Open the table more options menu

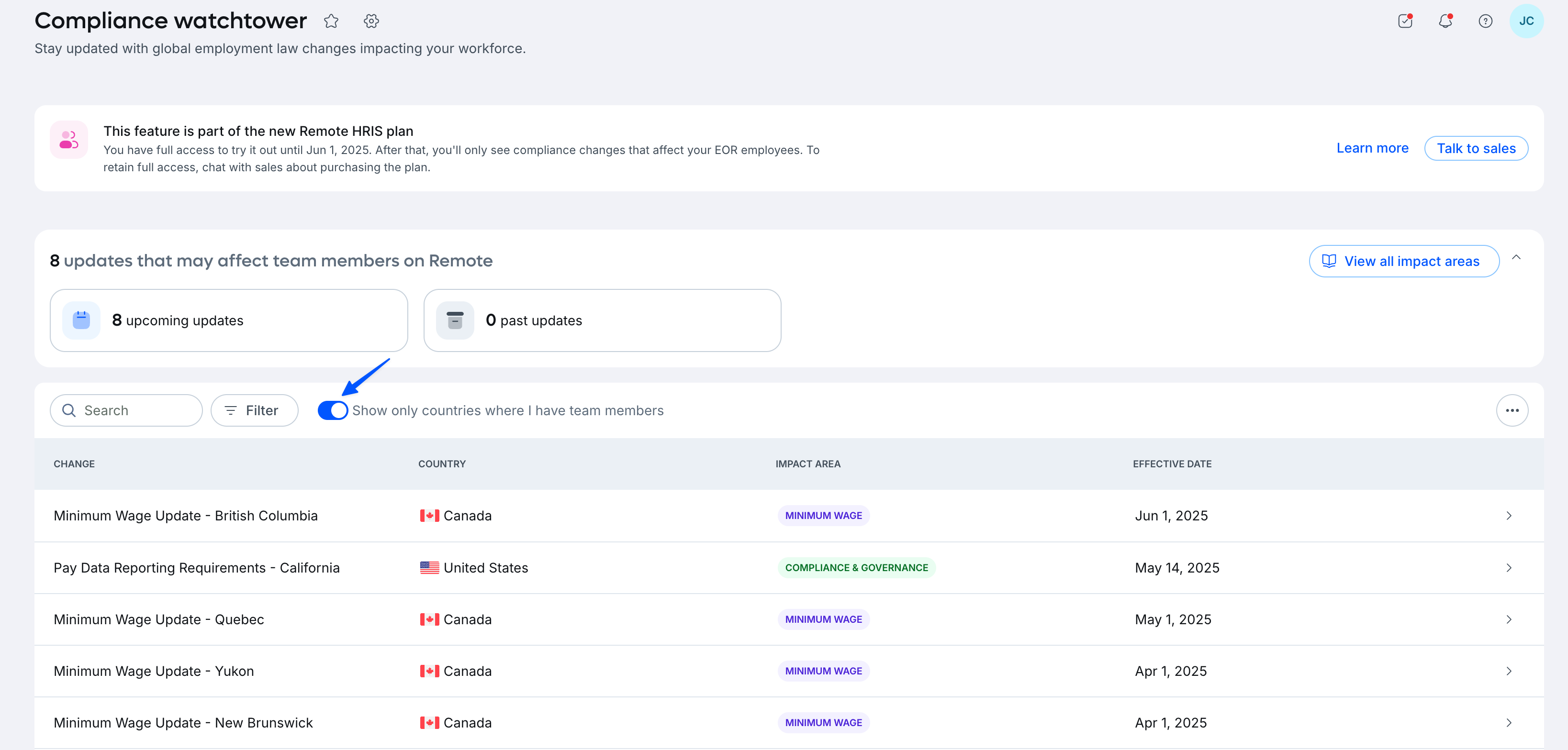point(1512,410)
